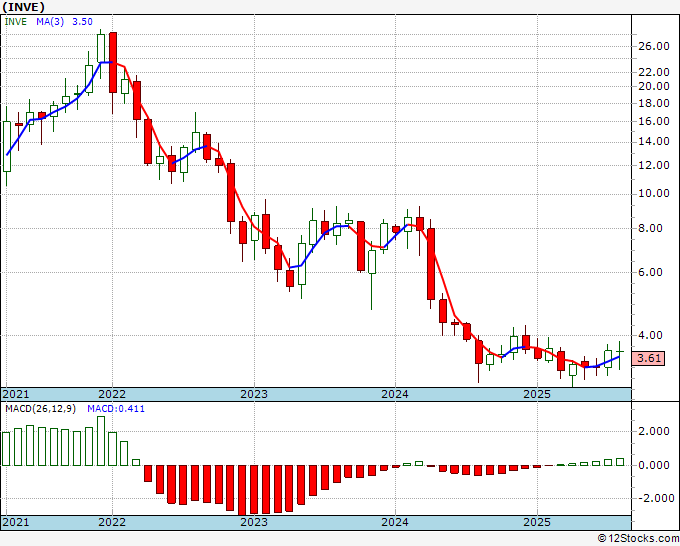Viewport: 680px width, 546px height.
Task: Click the 10.00 price axis label
Action: (654, 193)
